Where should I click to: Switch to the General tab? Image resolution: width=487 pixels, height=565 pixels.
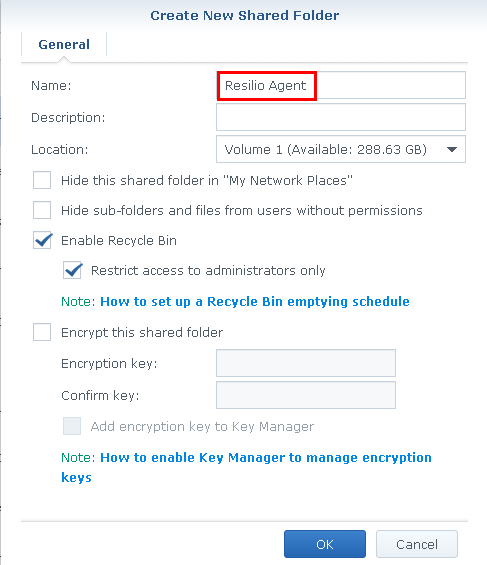click(x=64, y=45)
